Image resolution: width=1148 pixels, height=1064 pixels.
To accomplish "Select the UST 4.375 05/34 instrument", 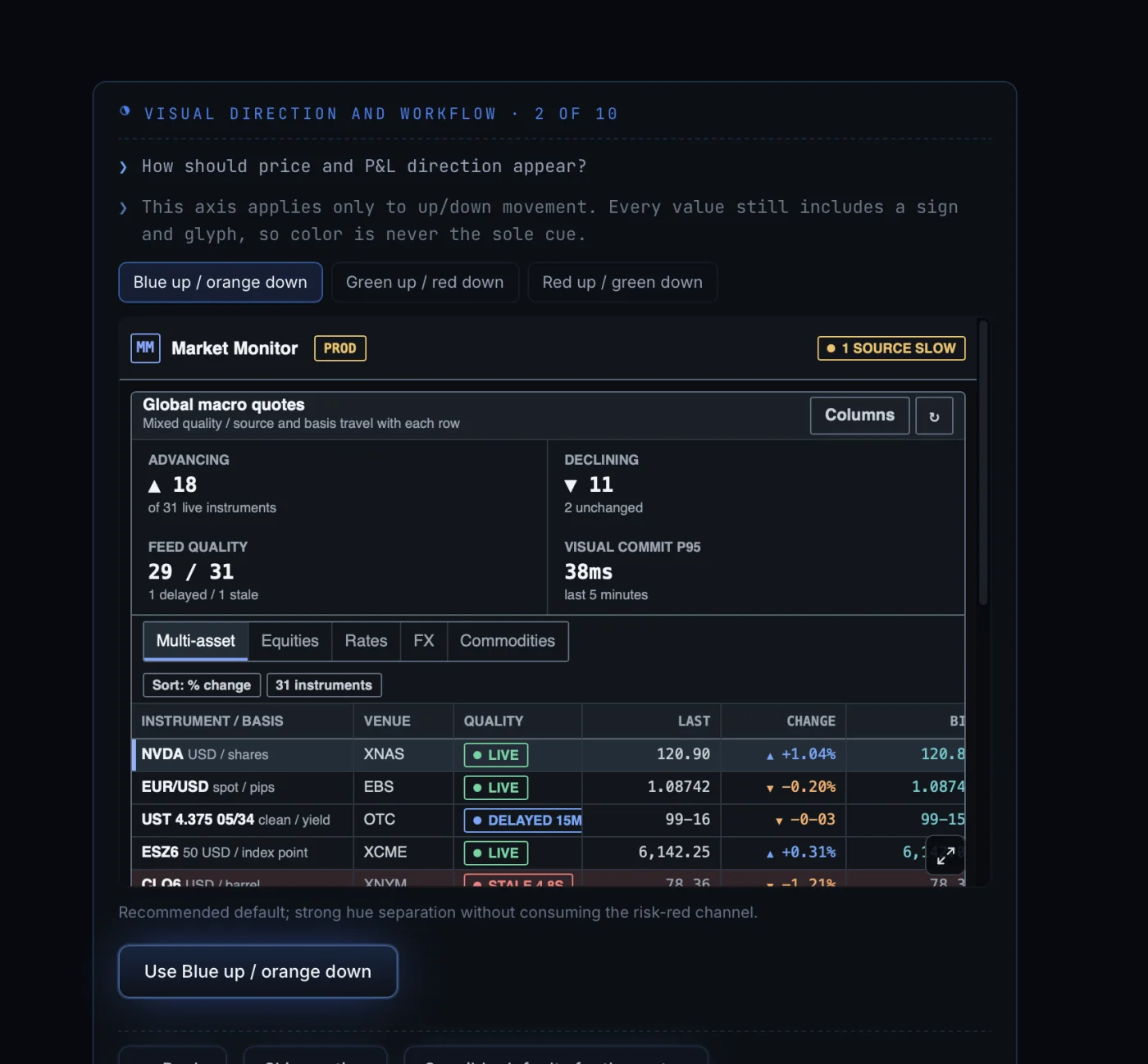I will [236, 820].
